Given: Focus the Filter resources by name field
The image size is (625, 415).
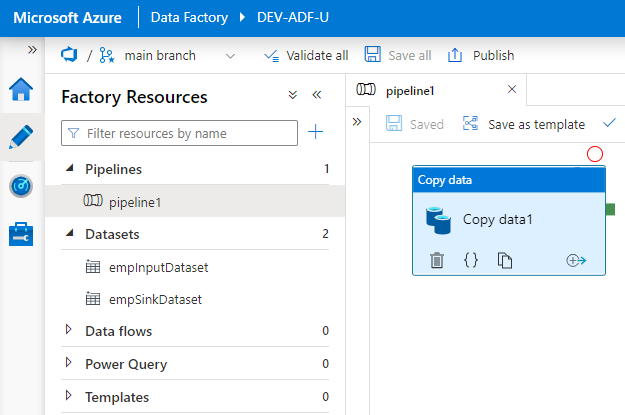Looking at the screenshot, I should pos(179,133).
